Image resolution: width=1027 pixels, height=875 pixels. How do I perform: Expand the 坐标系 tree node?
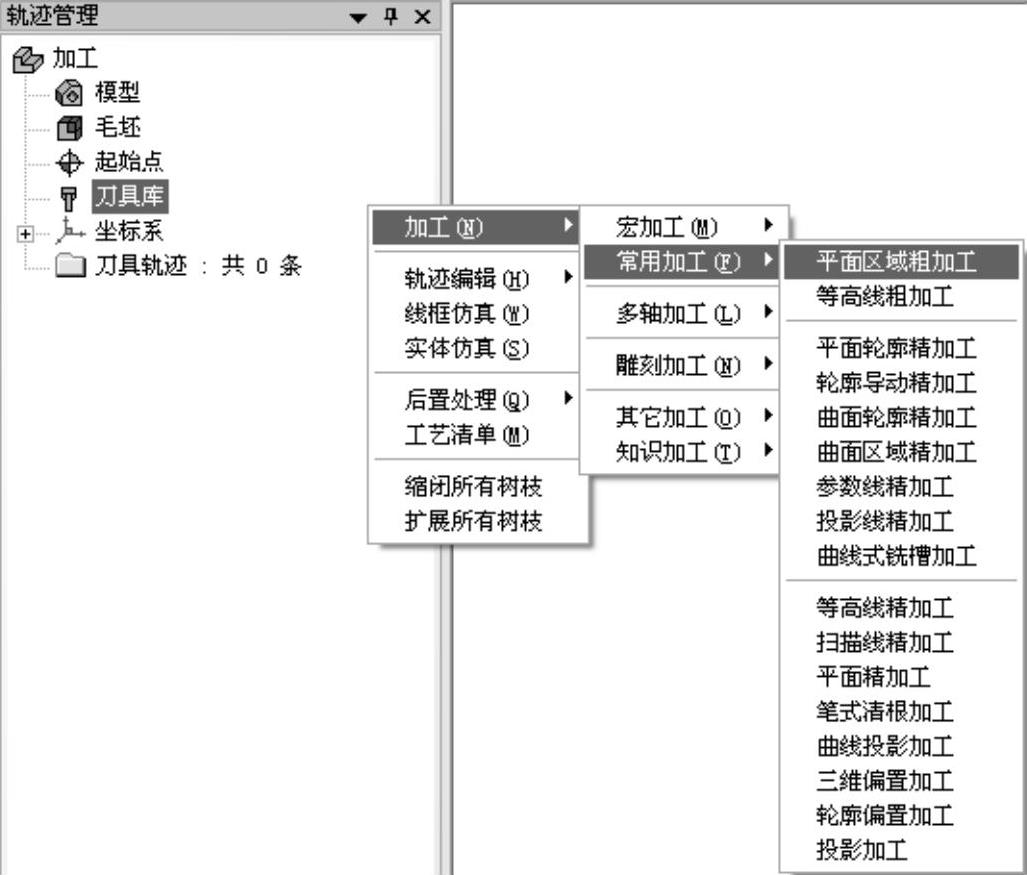[24, 232]
